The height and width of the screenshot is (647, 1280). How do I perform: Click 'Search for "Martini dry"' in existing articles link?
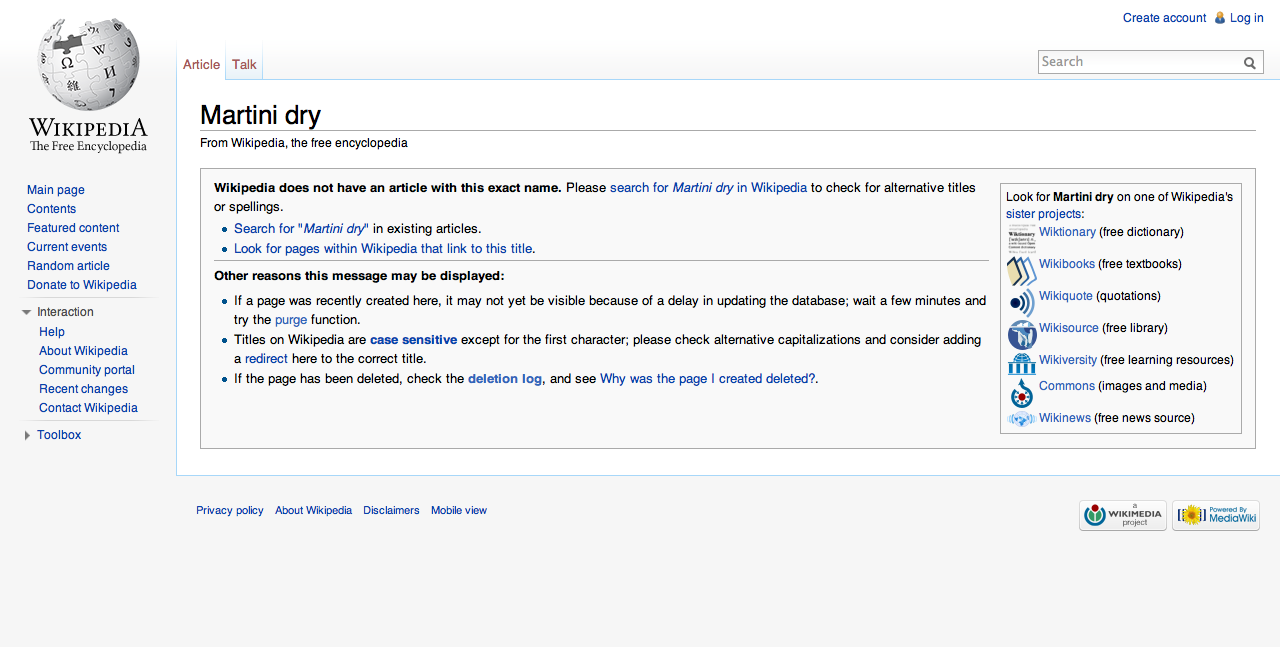302,228
